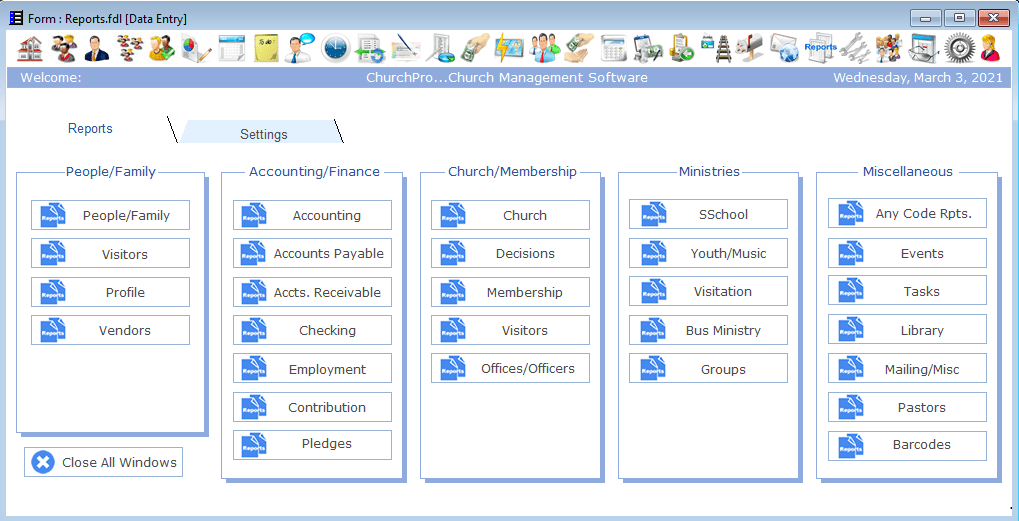Click the crowd of people toolbar icon

888,48
